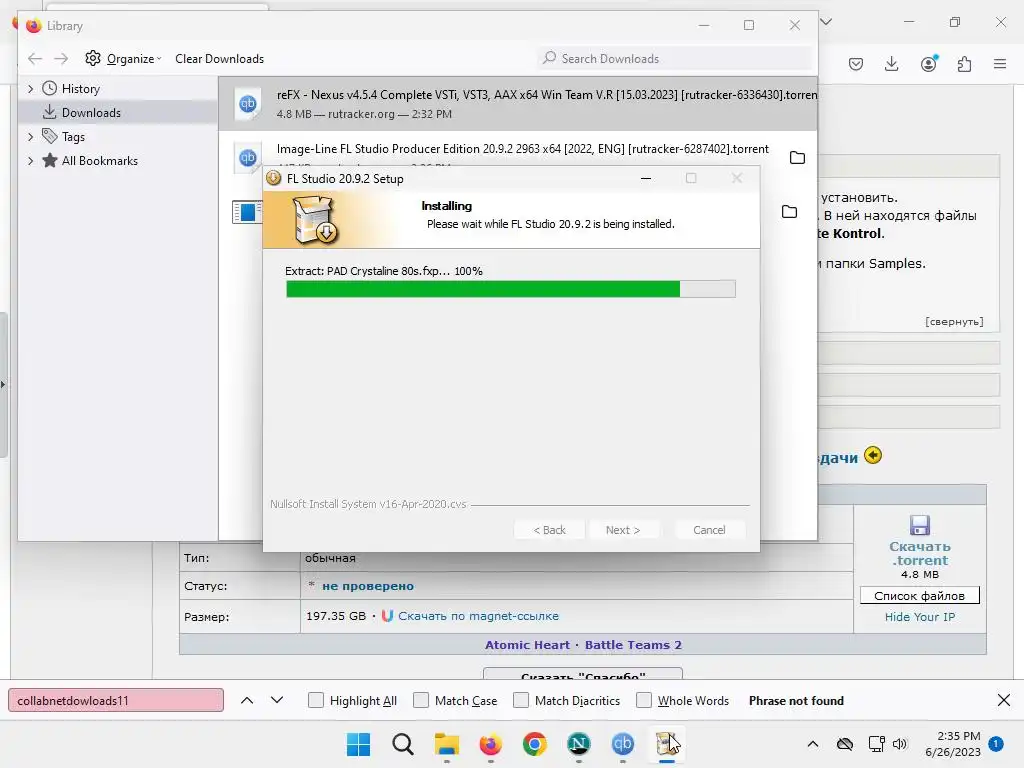Open the Firefox extensions icon

(x=965, y=64)
